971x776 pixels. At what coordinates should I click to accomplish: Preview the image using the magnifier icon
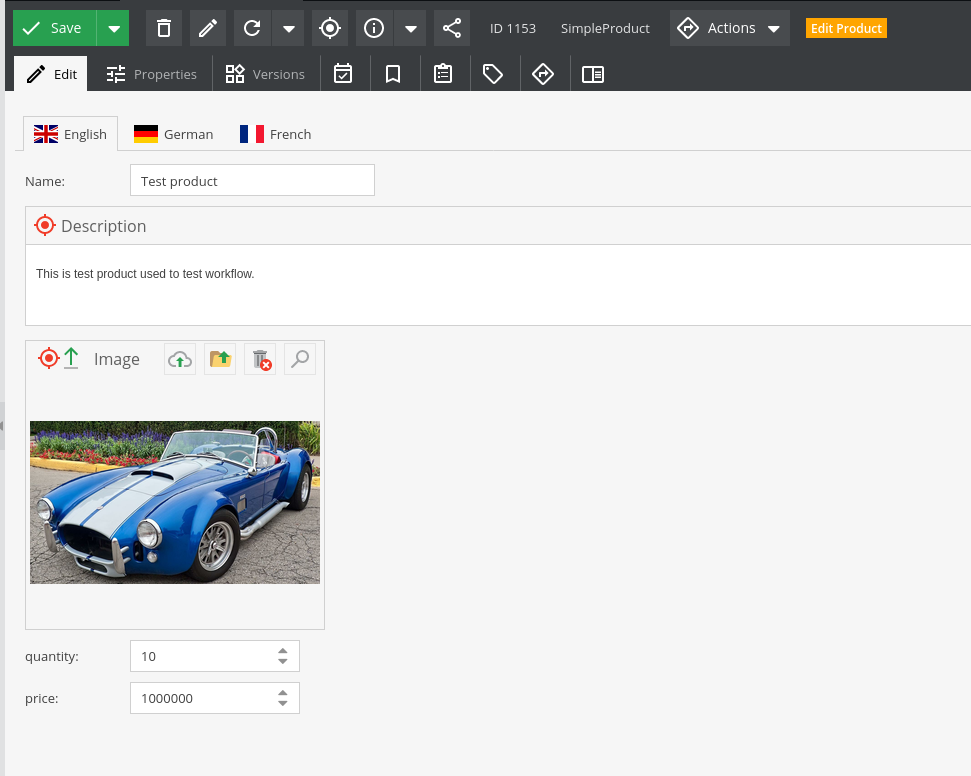(x=299, y=358)
